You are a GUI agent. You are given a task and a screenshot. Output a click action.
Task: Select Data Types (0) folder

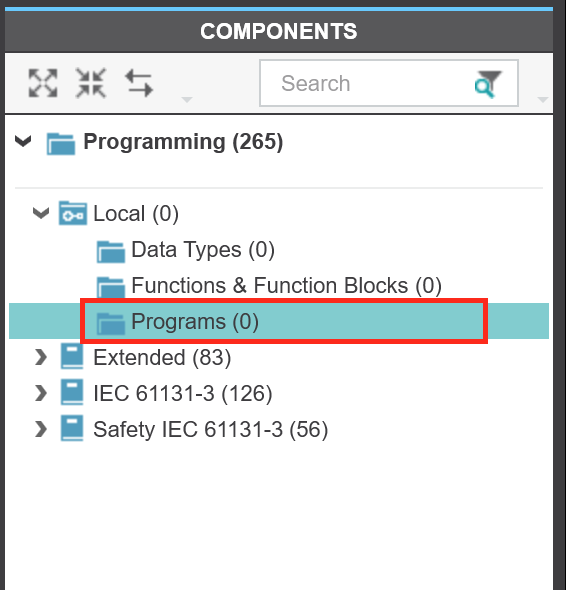pyautogui.click(x=203, y=249)
